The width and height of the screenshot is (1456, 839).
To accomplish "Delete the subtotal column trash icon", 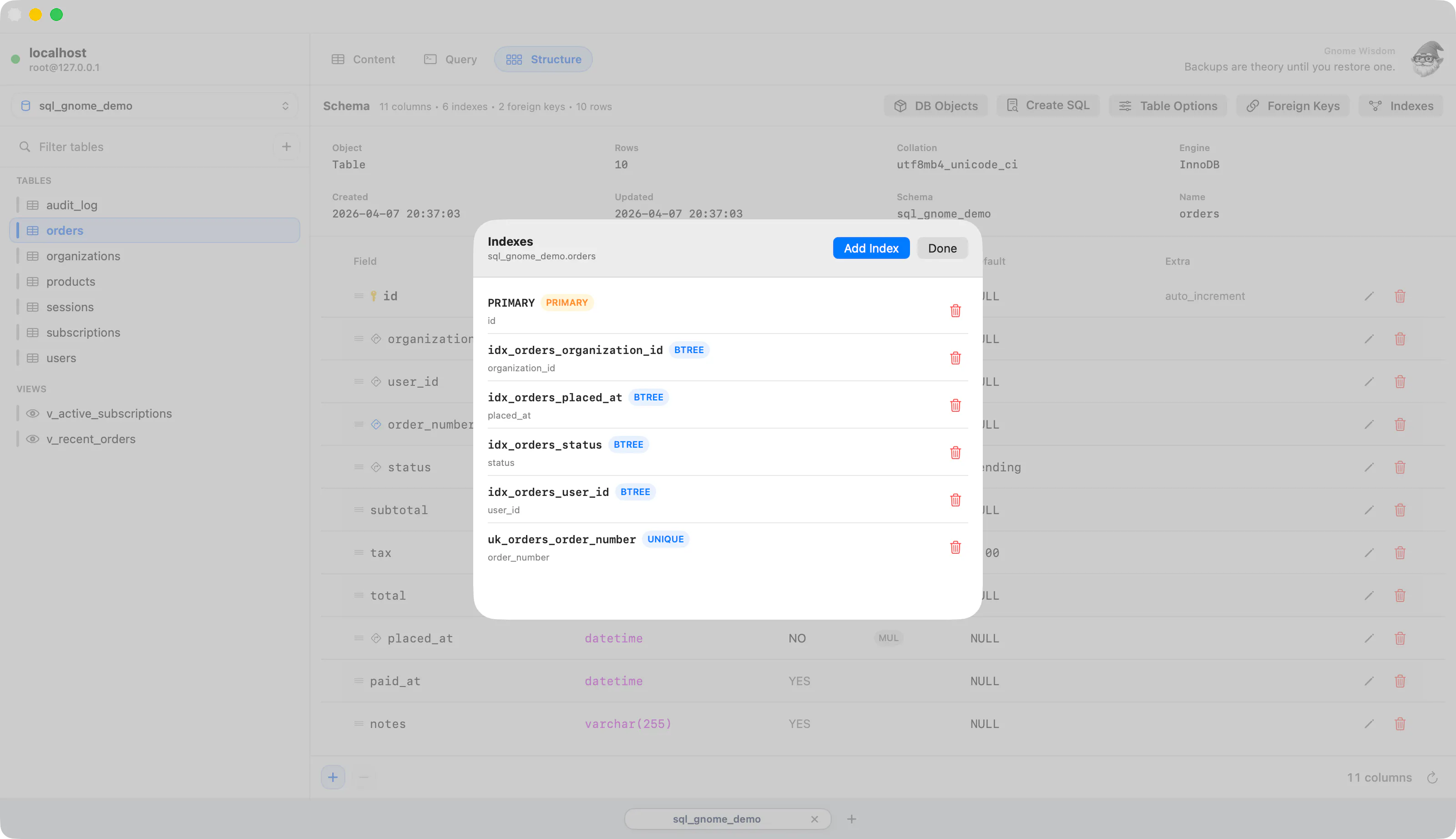I will tap(1400, 510).
